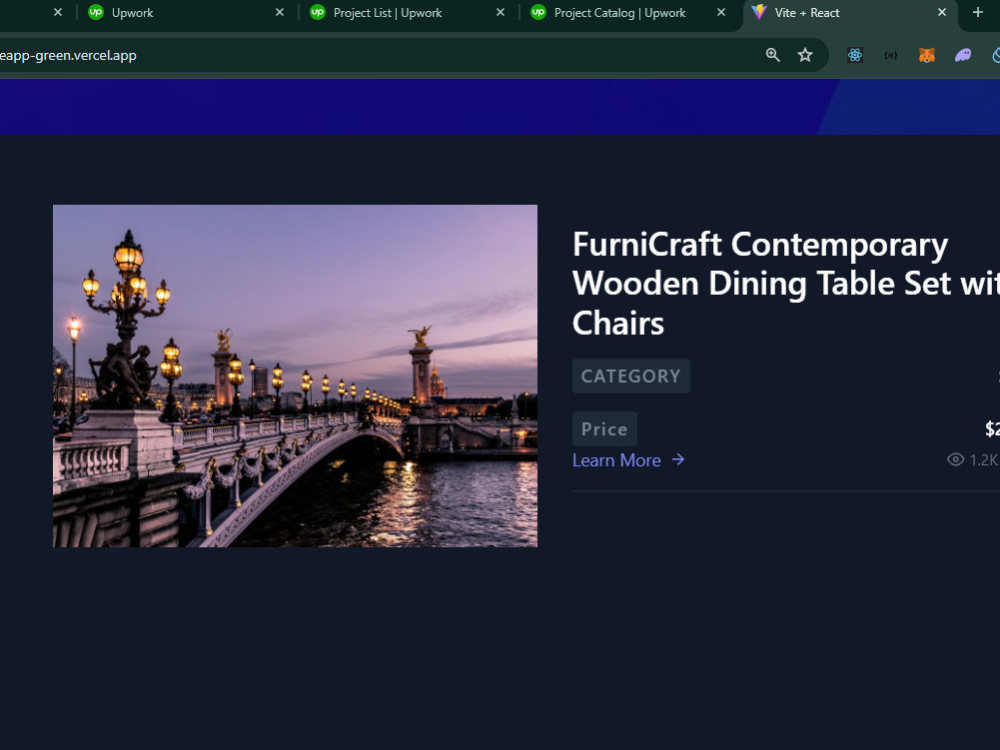1000x750 pixels.
Task: Switch to Project List | Upwork tab
Action: click(x=406, y=13)
